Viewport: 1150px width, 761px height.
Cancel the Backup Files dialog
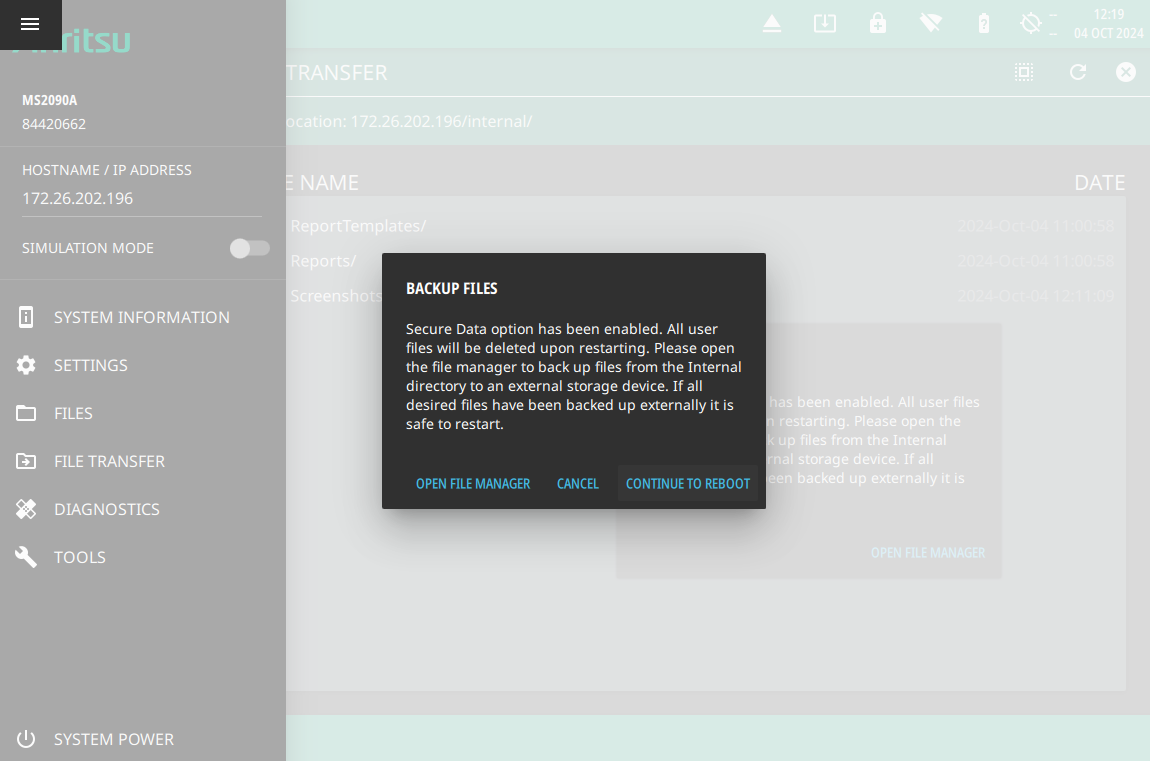(x=577, y=484)
